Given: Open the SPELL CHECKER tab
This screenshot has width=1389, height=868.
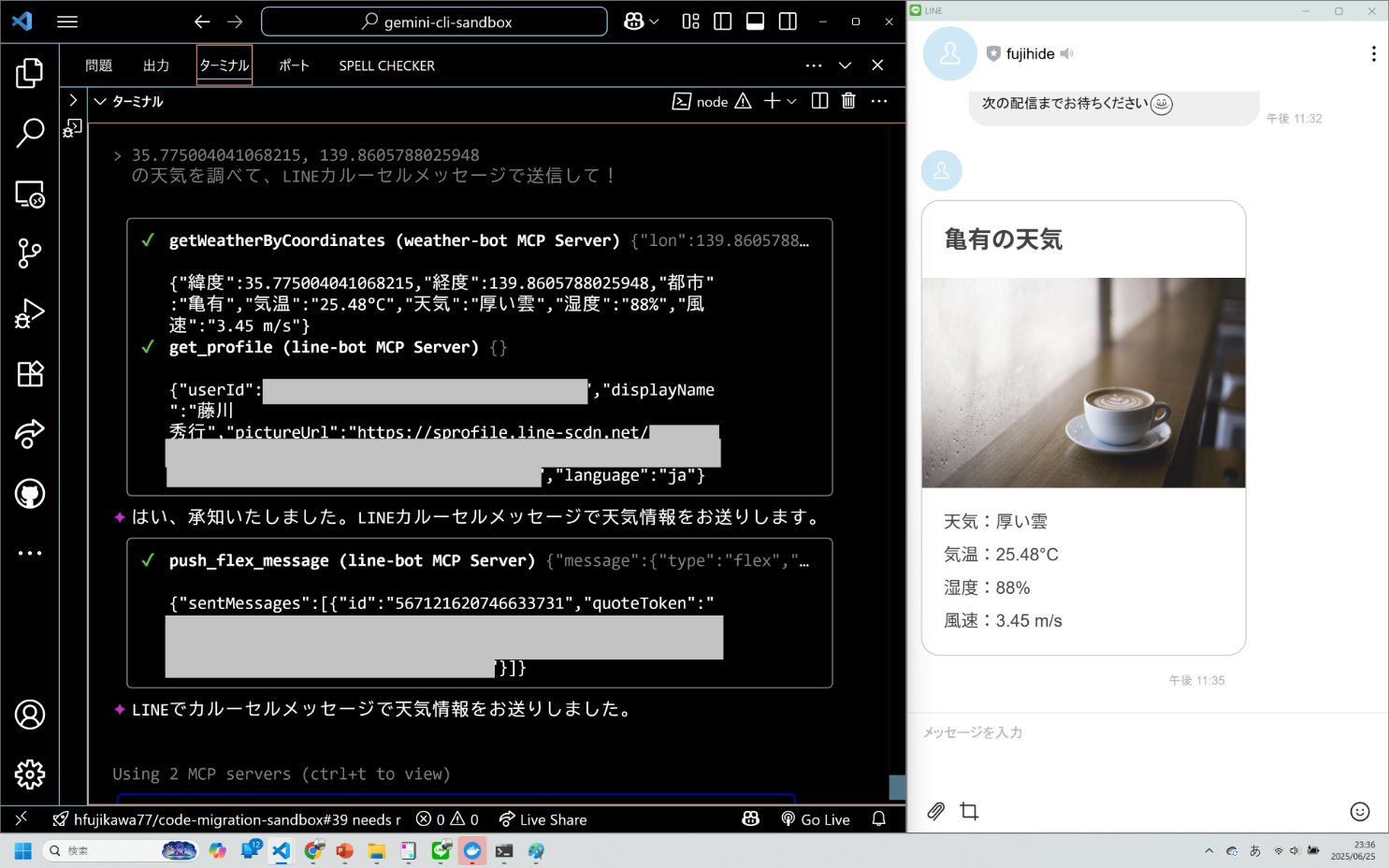Looking at the screenshot, I should click(x=385, y=65).
